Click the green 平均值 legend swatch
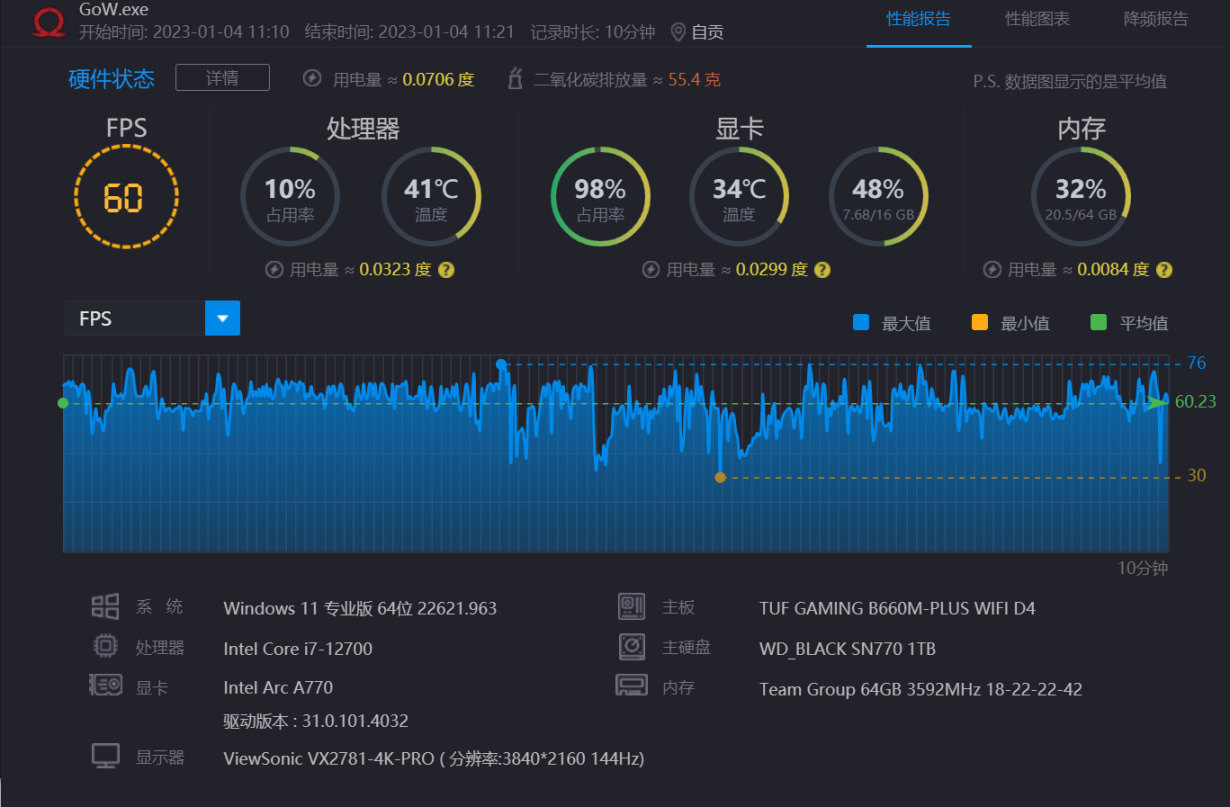The height and width of the screenshot is (807, 1230). pyautogui.click(x=1098, y=322)
